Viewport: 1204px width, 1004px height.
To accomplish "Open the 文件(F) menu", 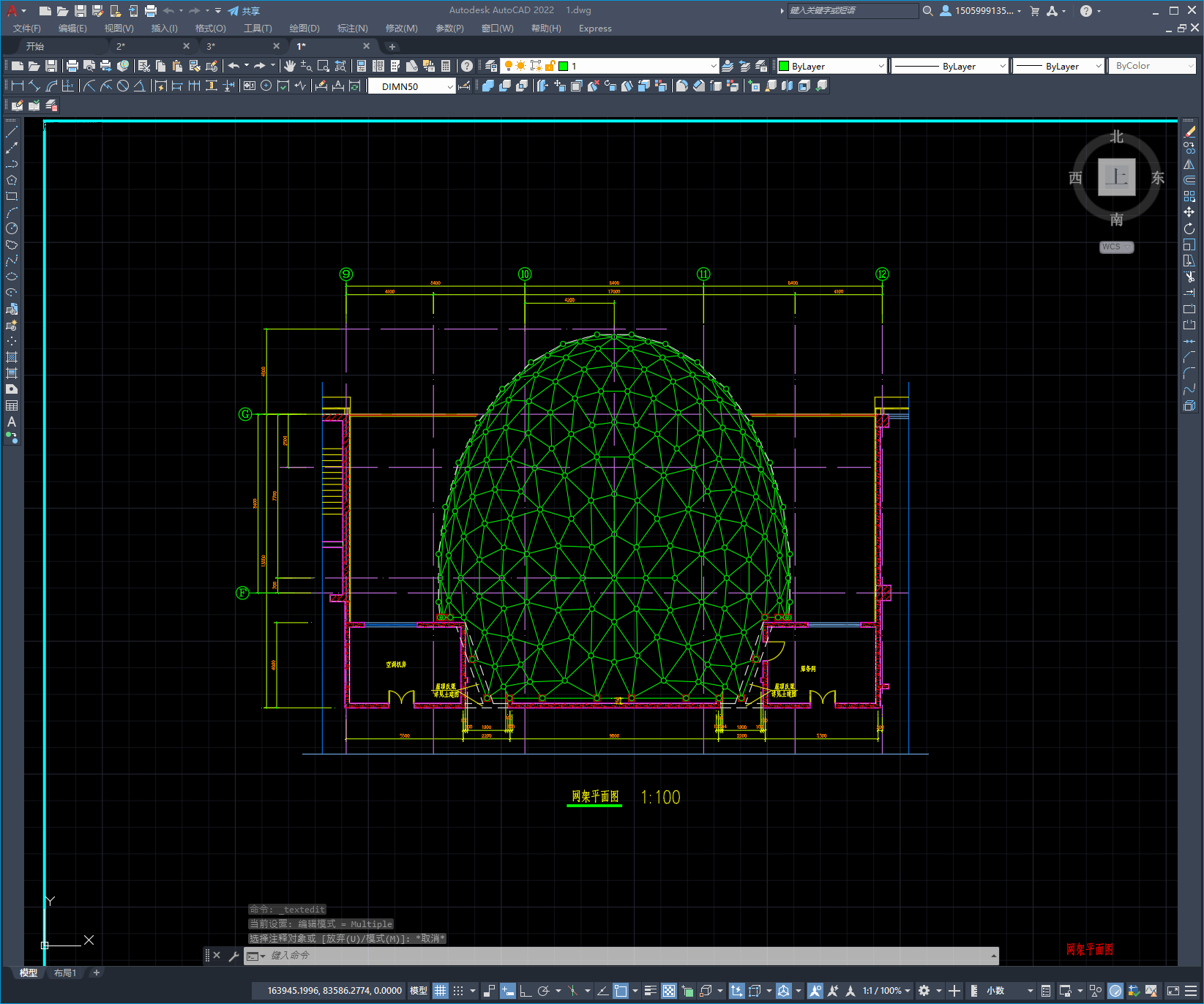I will tap(27, 29).
